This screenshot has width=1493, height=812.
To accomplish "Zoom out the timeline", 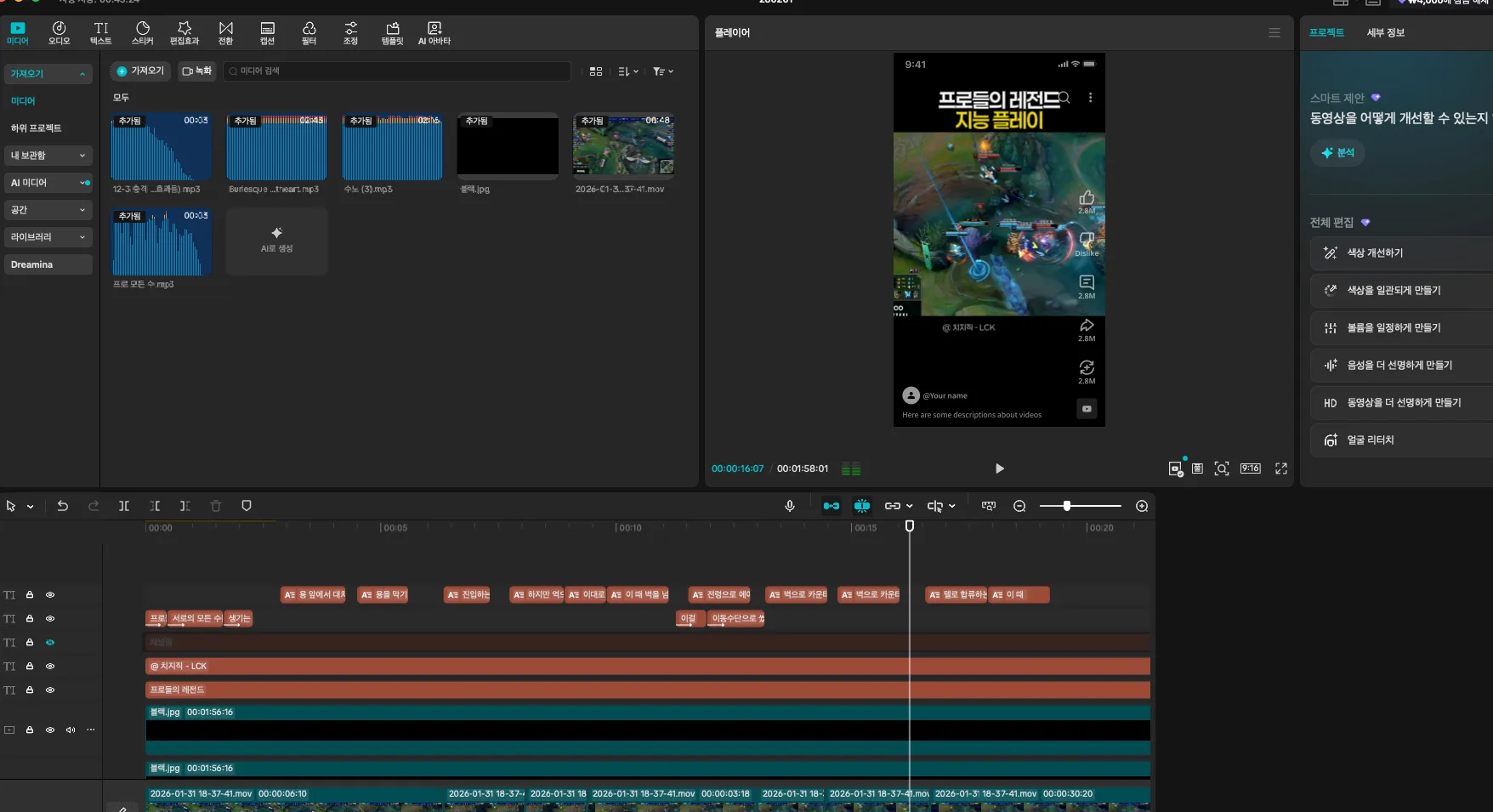I will tap(1019, 506).
